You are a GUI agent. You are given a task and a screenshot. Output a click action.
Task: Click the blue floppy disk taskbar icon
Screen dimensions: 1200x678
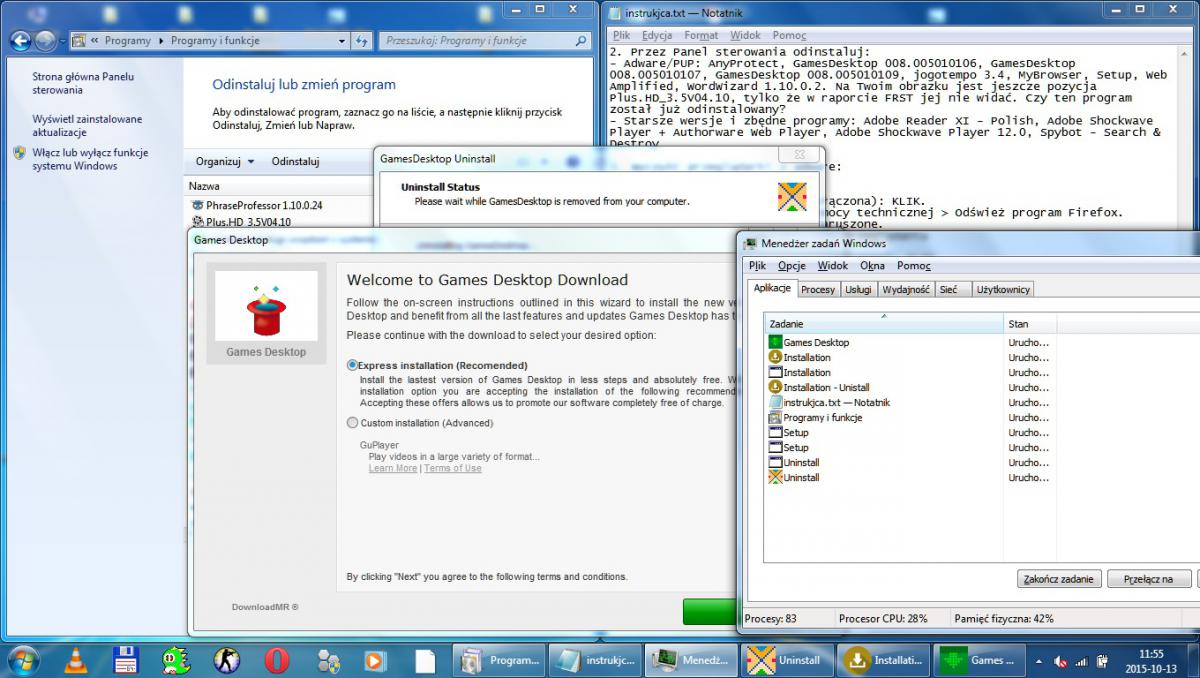point(125,660)
